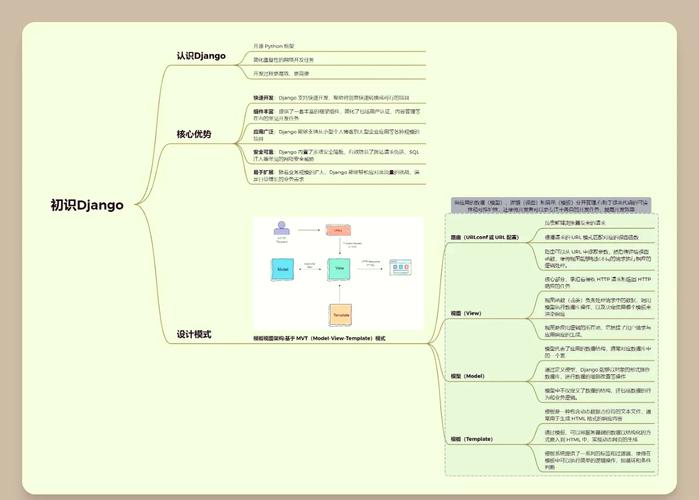Select the MVT (Model-View-Template) caption node
The height and width of the screenshot is (500, 699).
pyautogui.click(x=319, y=338)
